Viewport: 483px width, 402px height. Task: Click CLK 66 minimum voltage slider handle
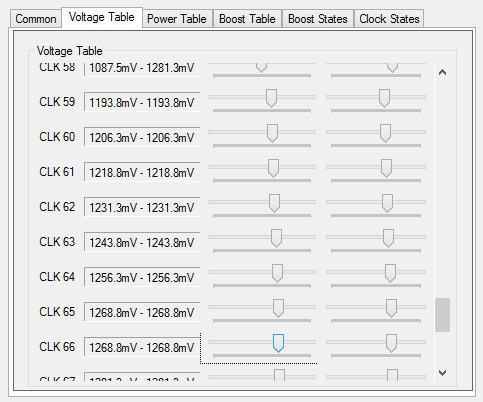[278, 343]
